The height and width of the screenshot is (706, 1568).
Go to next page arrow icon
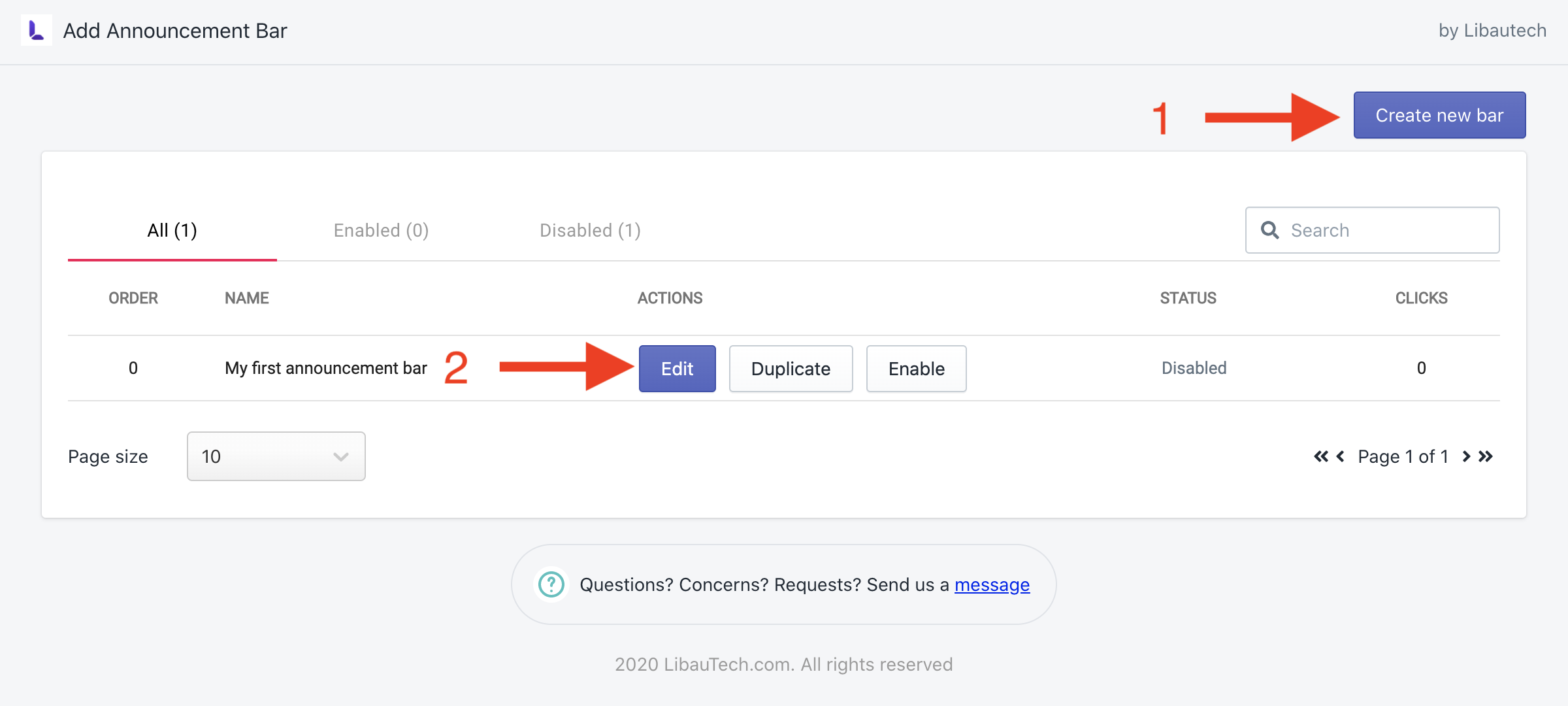click(x=1466, y=456)
